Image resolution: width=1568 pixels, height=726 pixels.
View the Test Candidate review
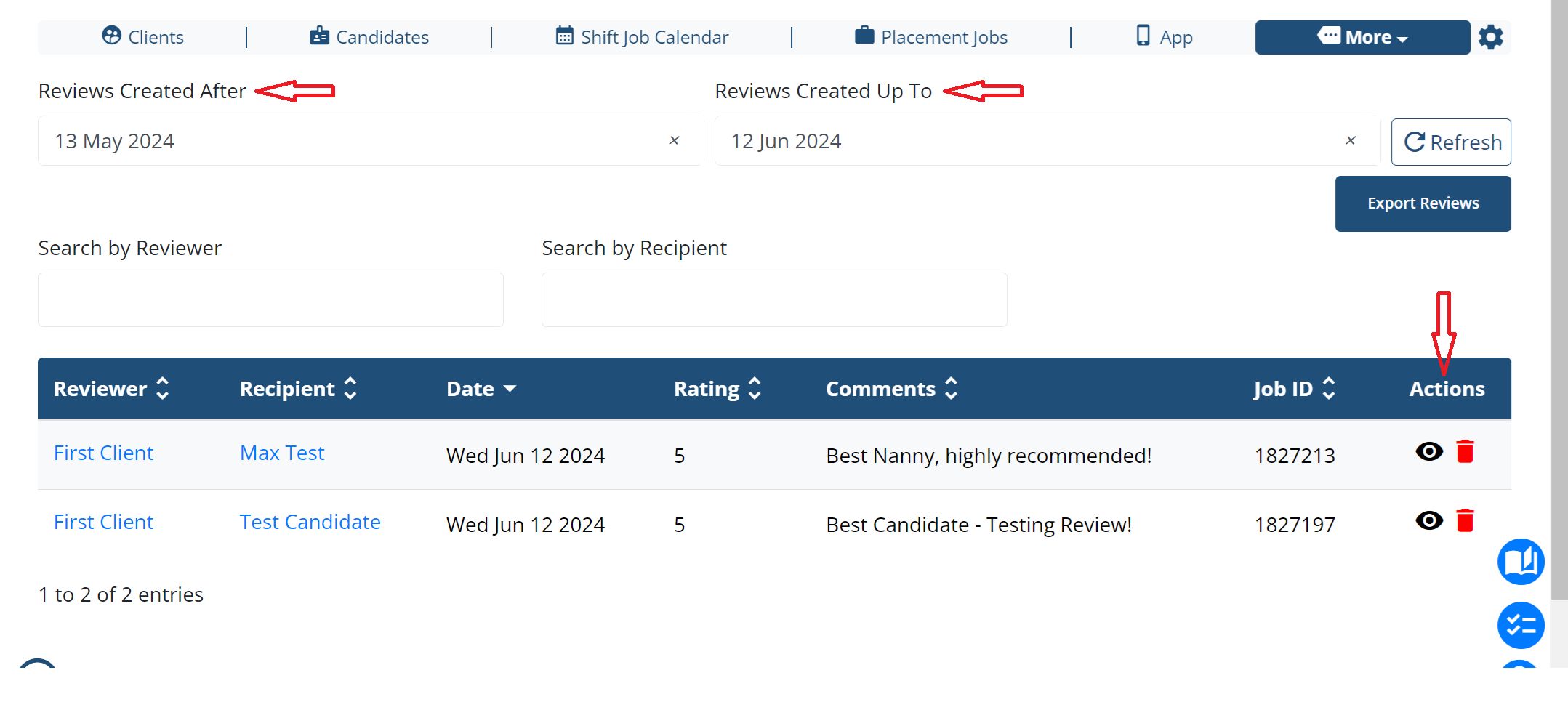1428,520
